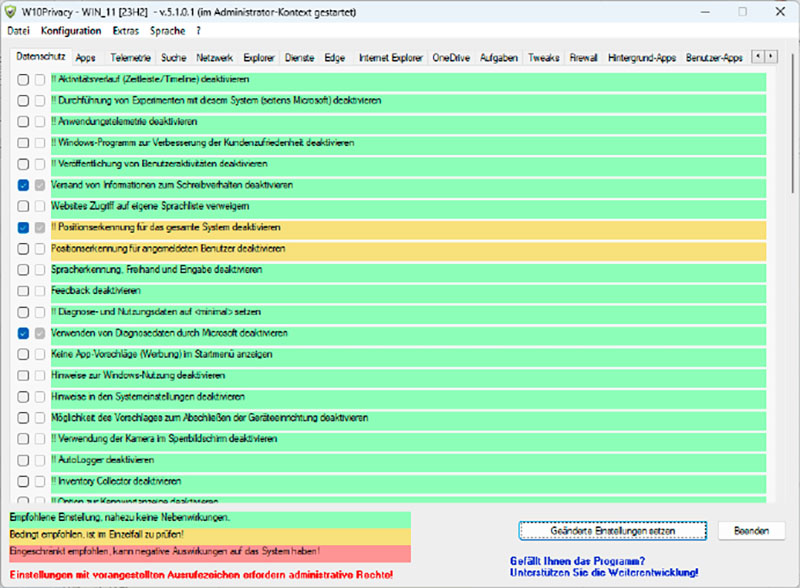Check Spracherkennung, Freihand und Eingabe deaktivieren

[23, 270]
